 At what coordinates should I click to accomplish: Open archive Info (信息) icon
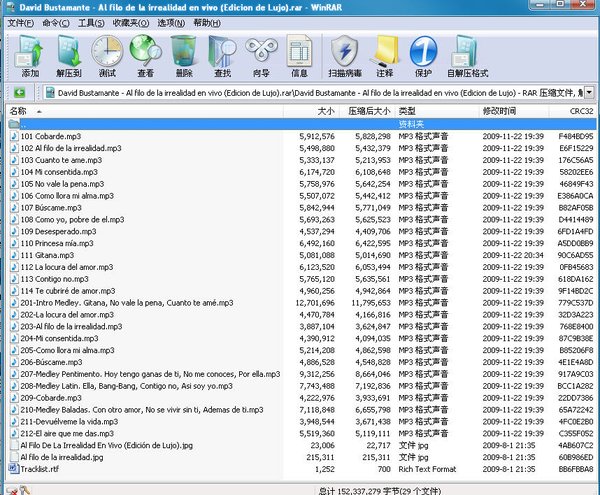(299, 52)
